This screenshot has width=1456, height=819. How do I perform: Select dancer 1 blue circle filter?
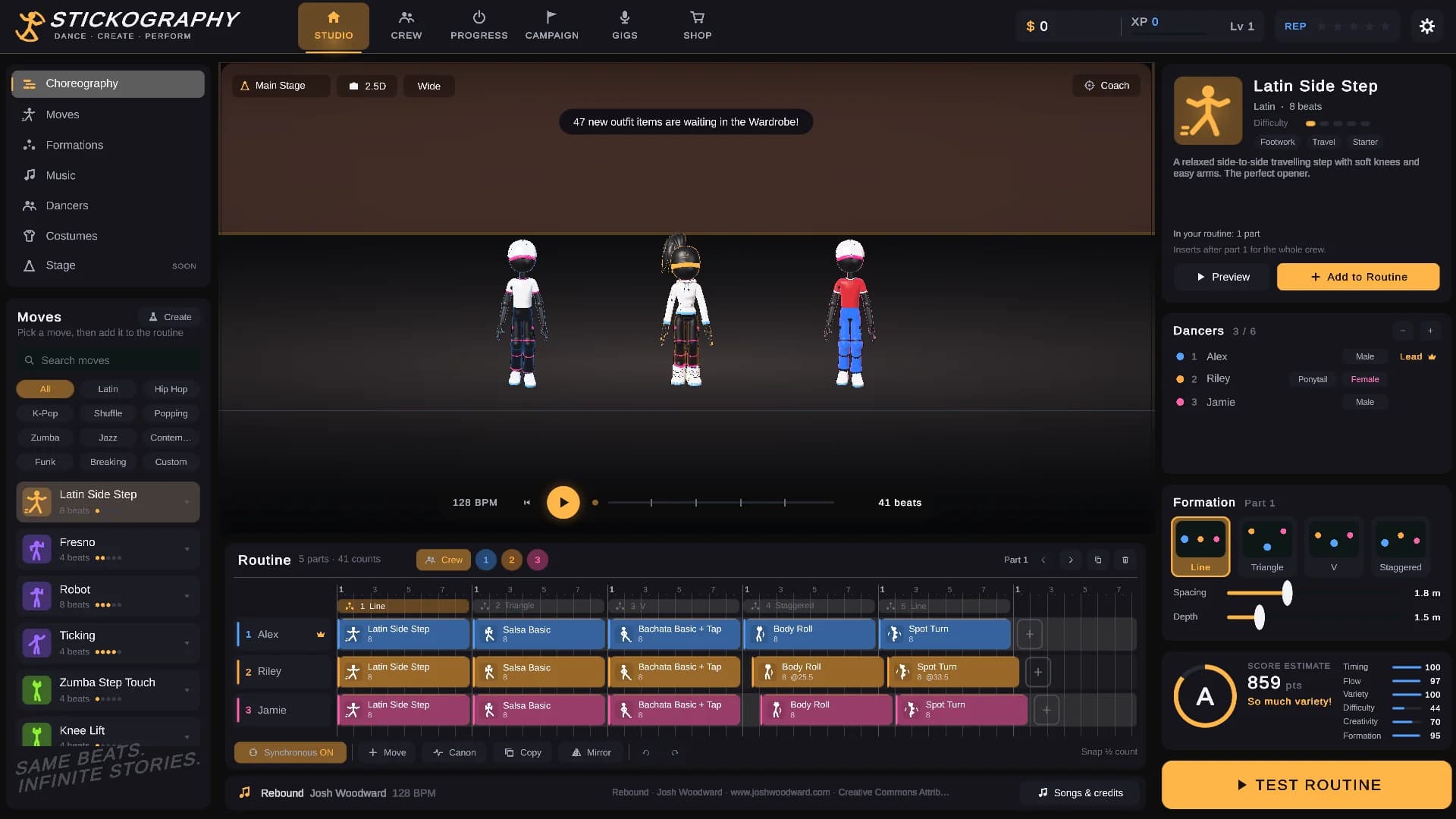click(x=486, y=560)
